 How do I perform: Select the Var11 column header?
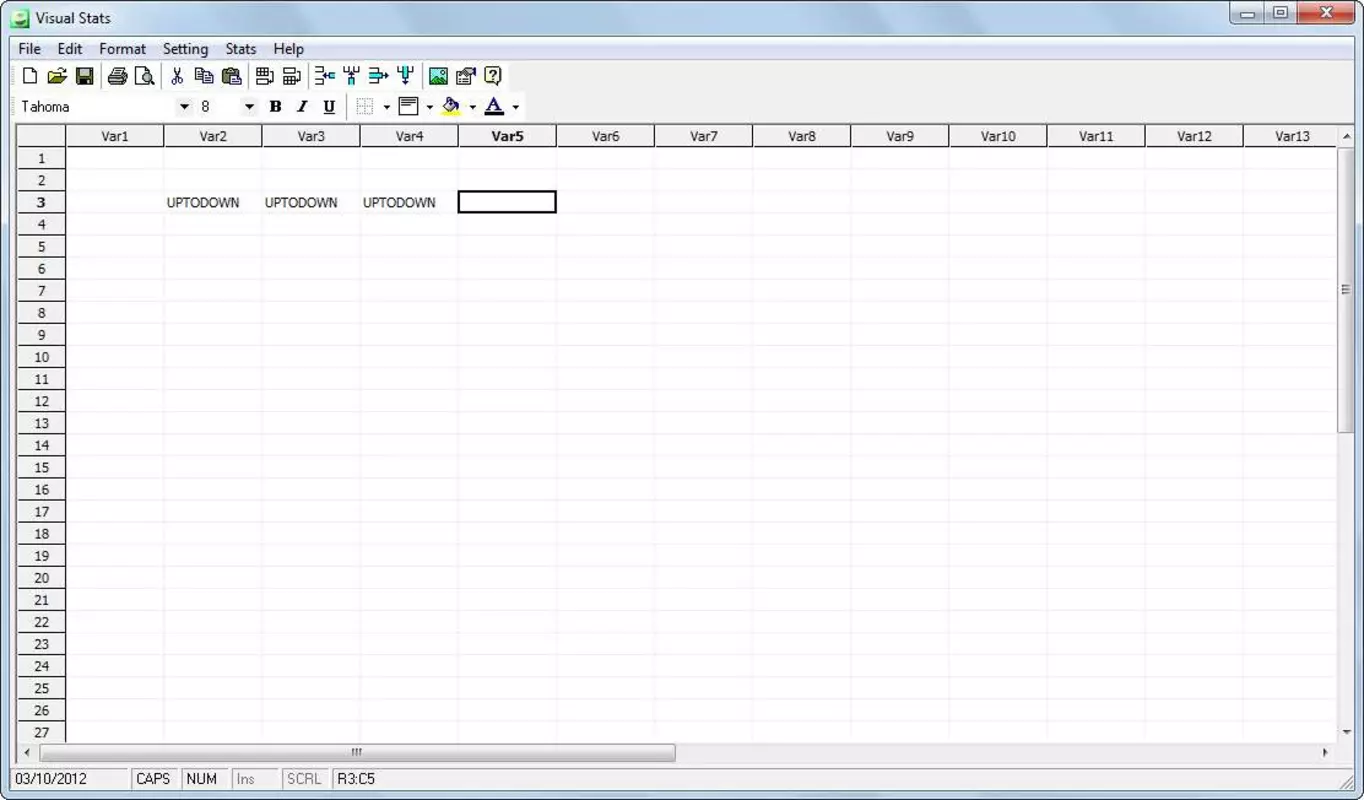click(1096, 136)
